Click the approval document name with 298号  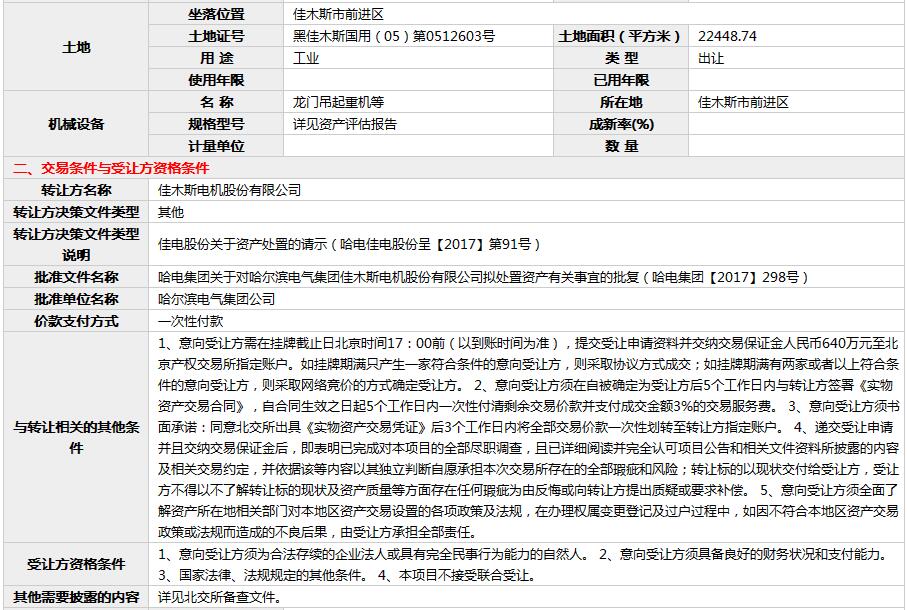click(x=483, y=277)
